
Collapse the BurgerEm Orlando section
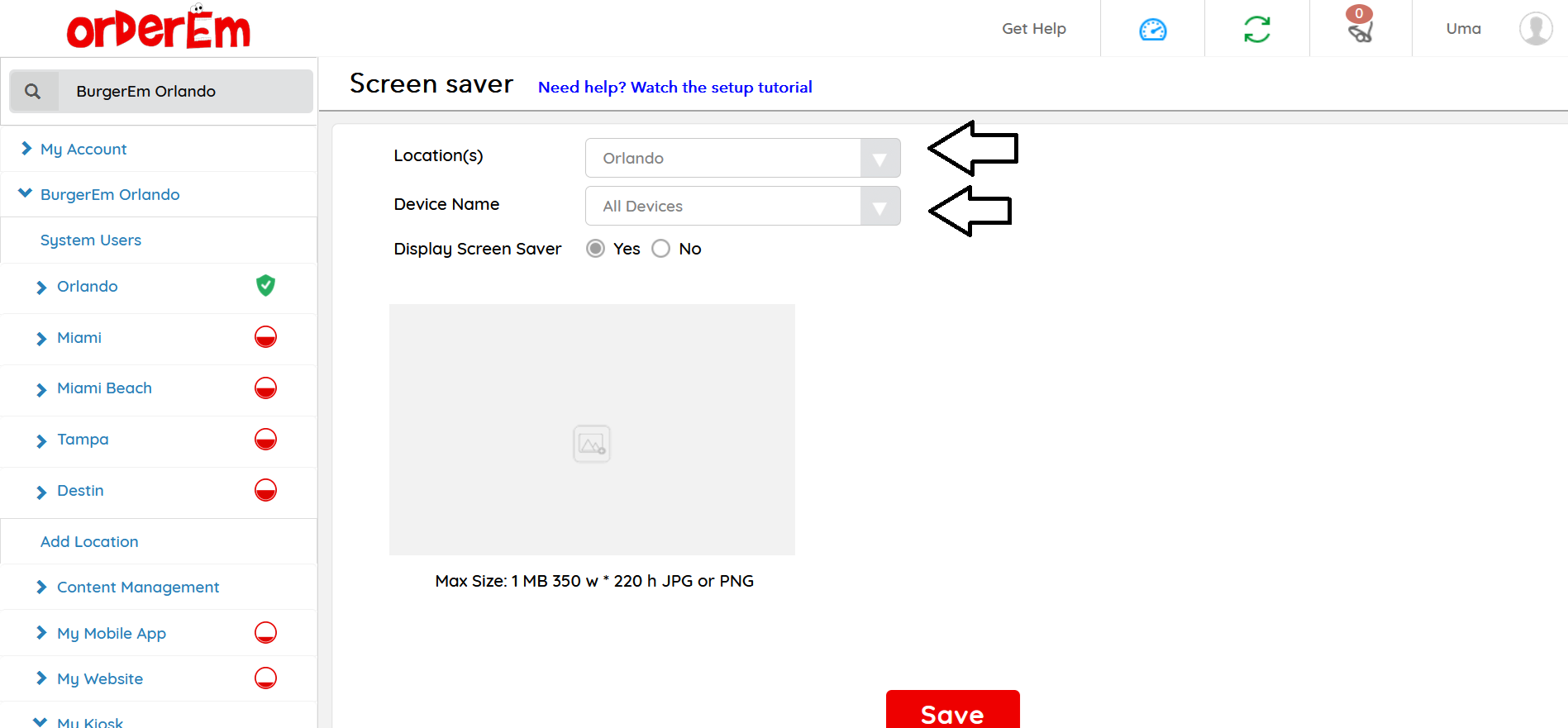110,194
